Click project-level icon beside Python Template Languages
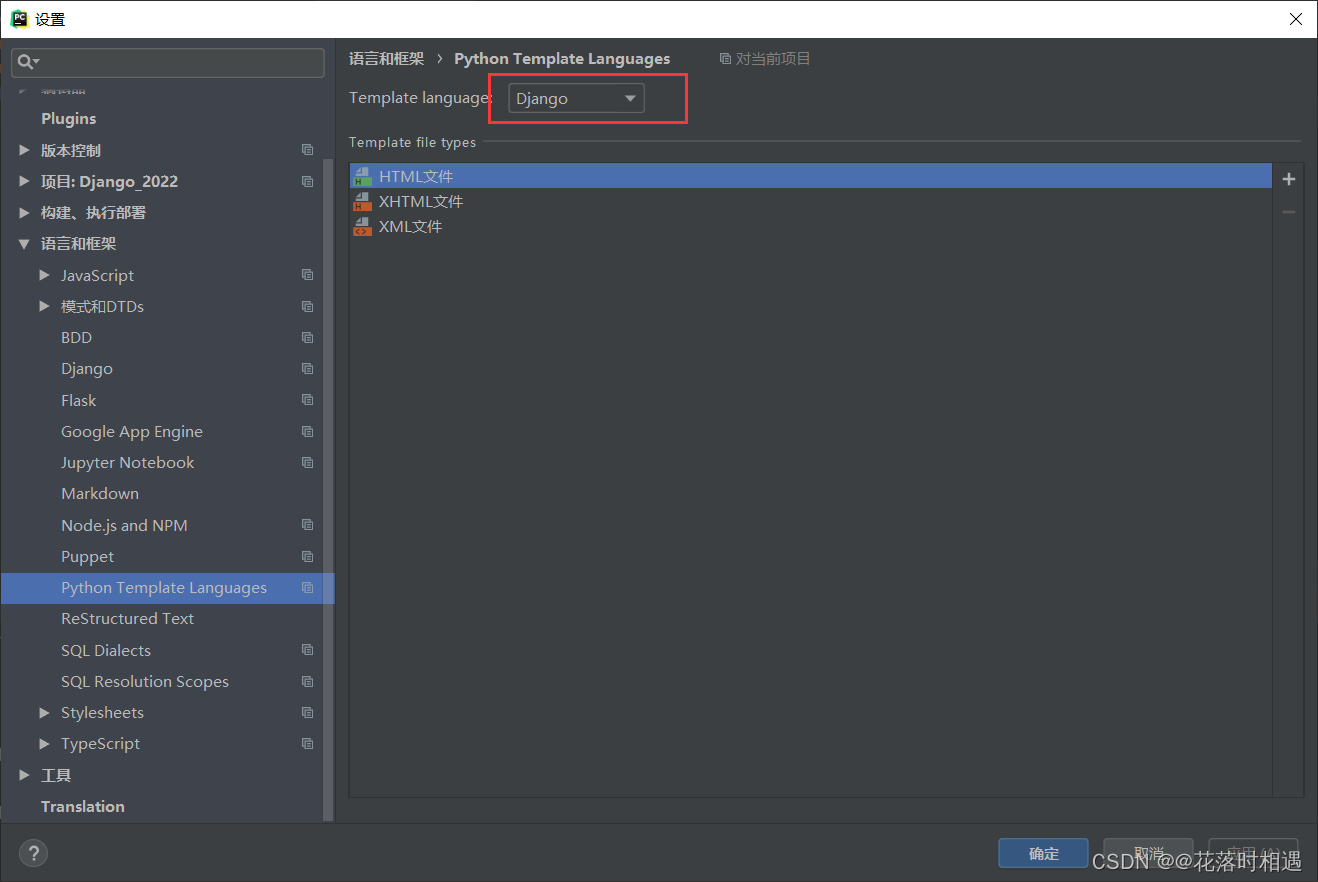Image resolution: width=1318 pixels, height=882 pixels. click(307, 587)
